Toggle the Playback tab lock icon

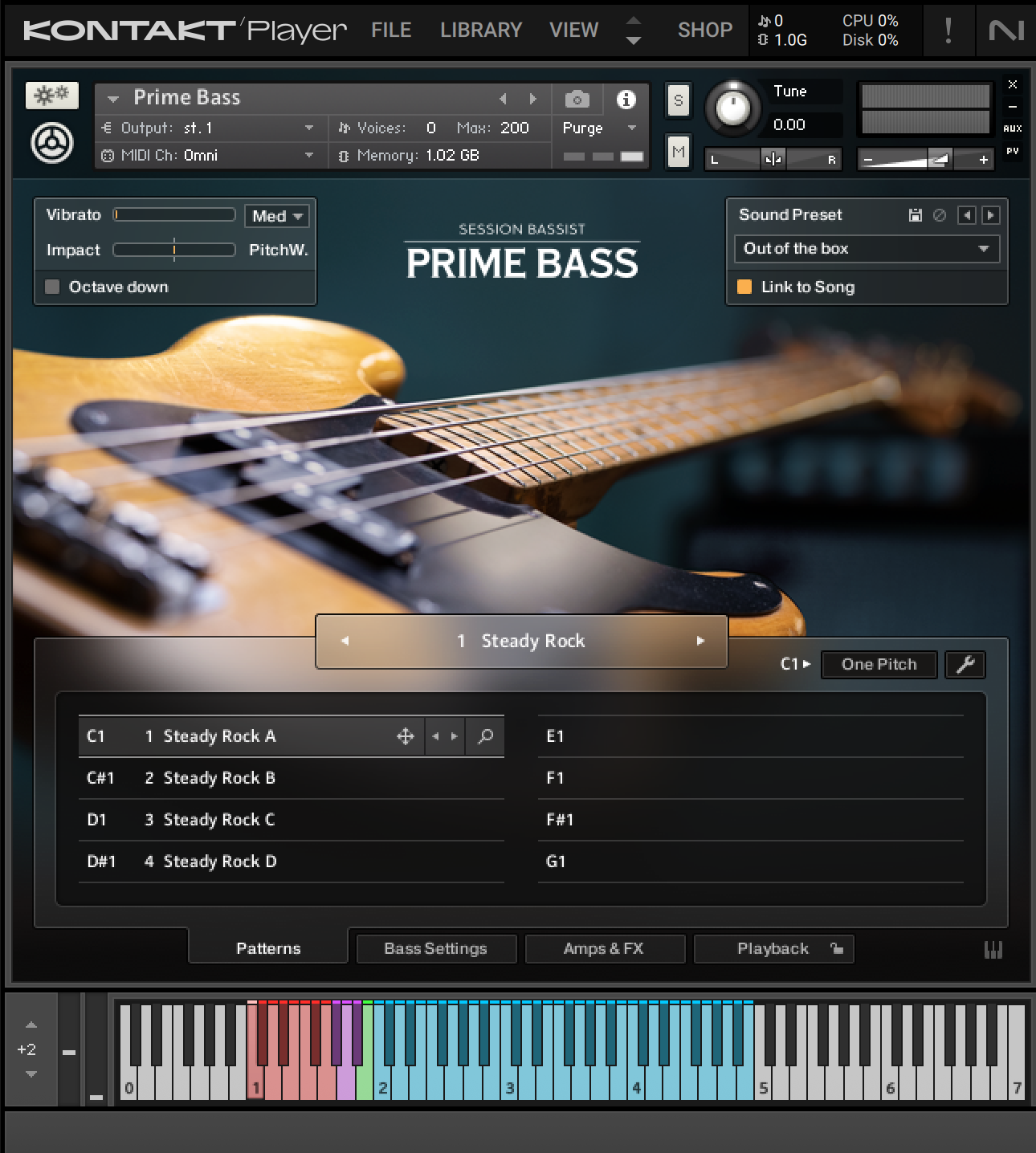[x=837, y=948]
